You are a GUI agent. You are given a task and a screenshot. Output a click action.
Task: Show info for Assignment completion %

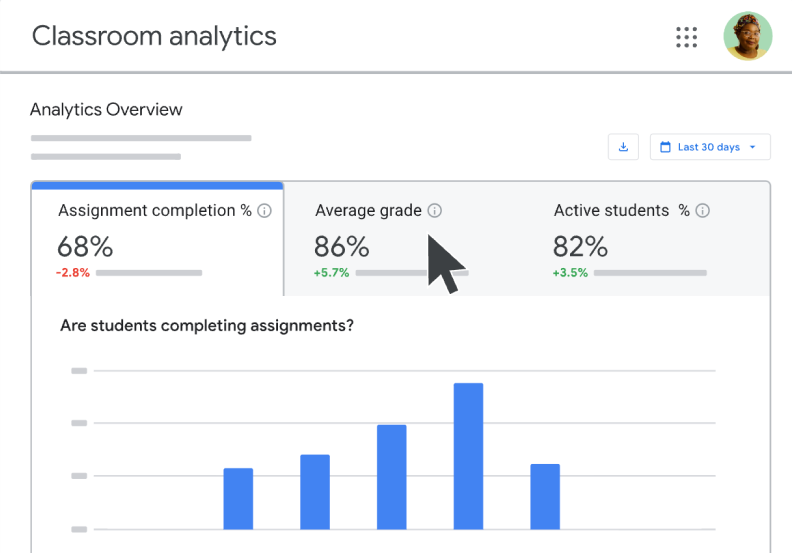tap(264, 211)
